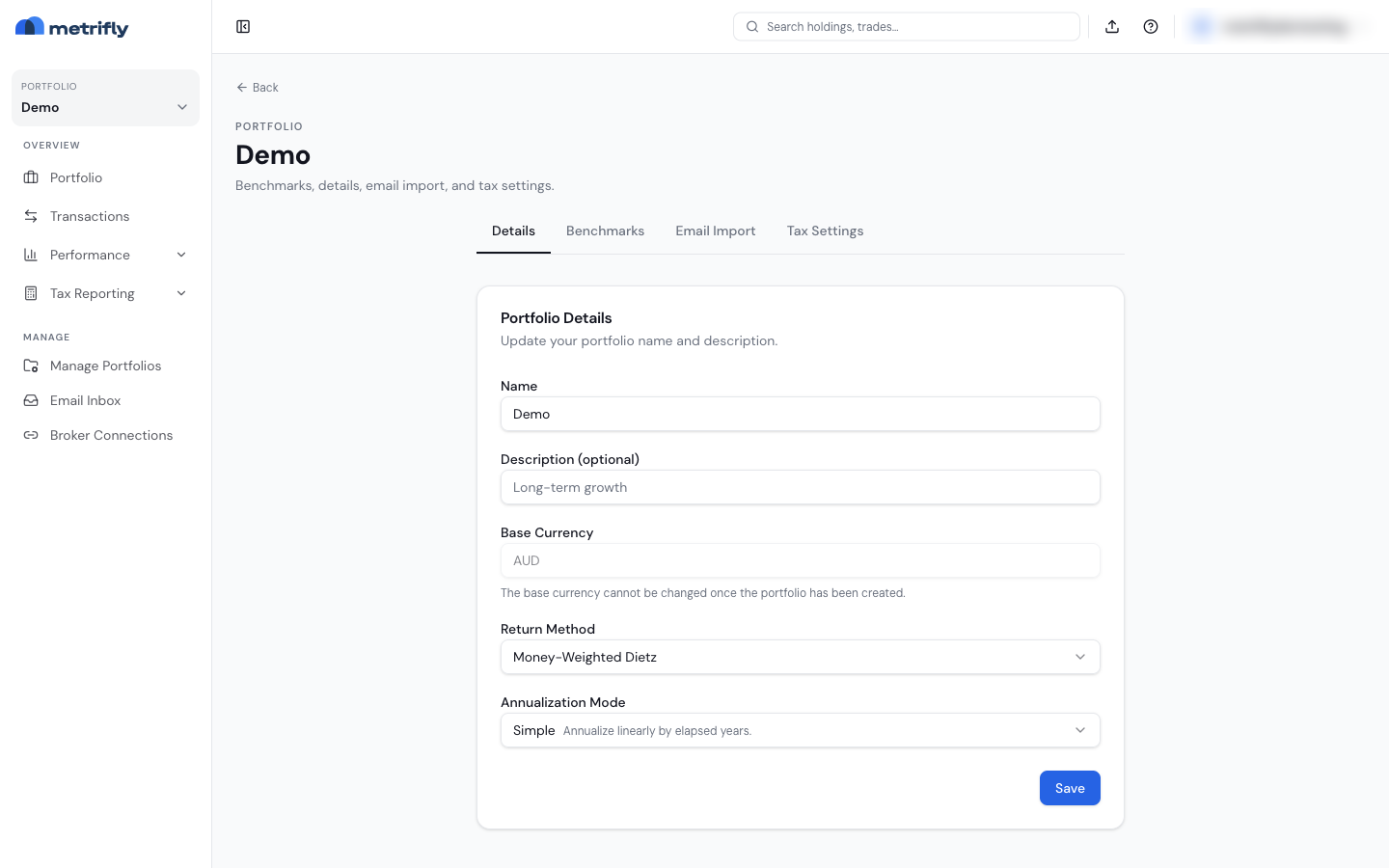Click the 'Demo' page title

pos(273,155)
